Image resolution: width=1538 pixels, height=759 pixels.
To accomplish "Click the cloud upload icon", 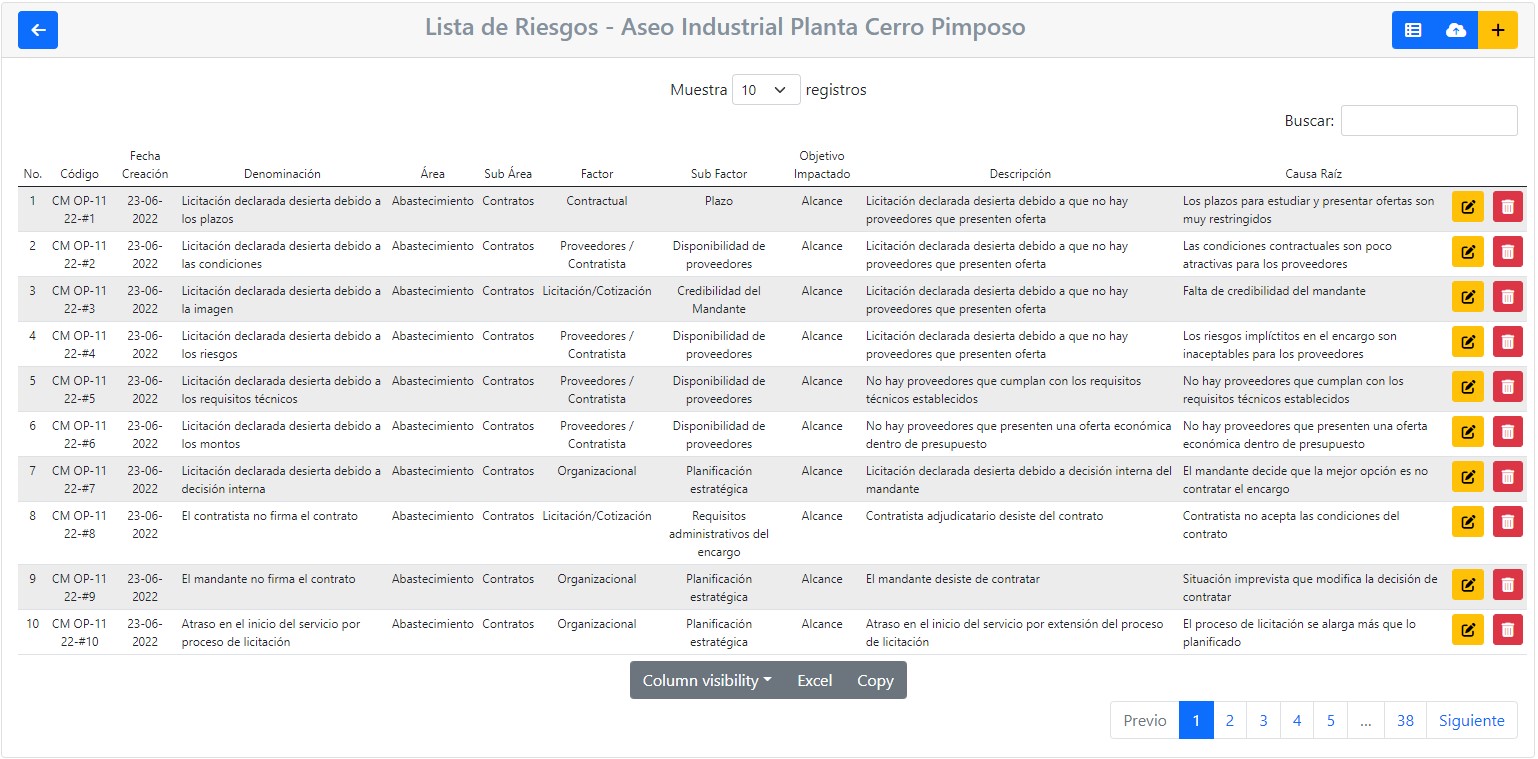I will [1456, 30].
